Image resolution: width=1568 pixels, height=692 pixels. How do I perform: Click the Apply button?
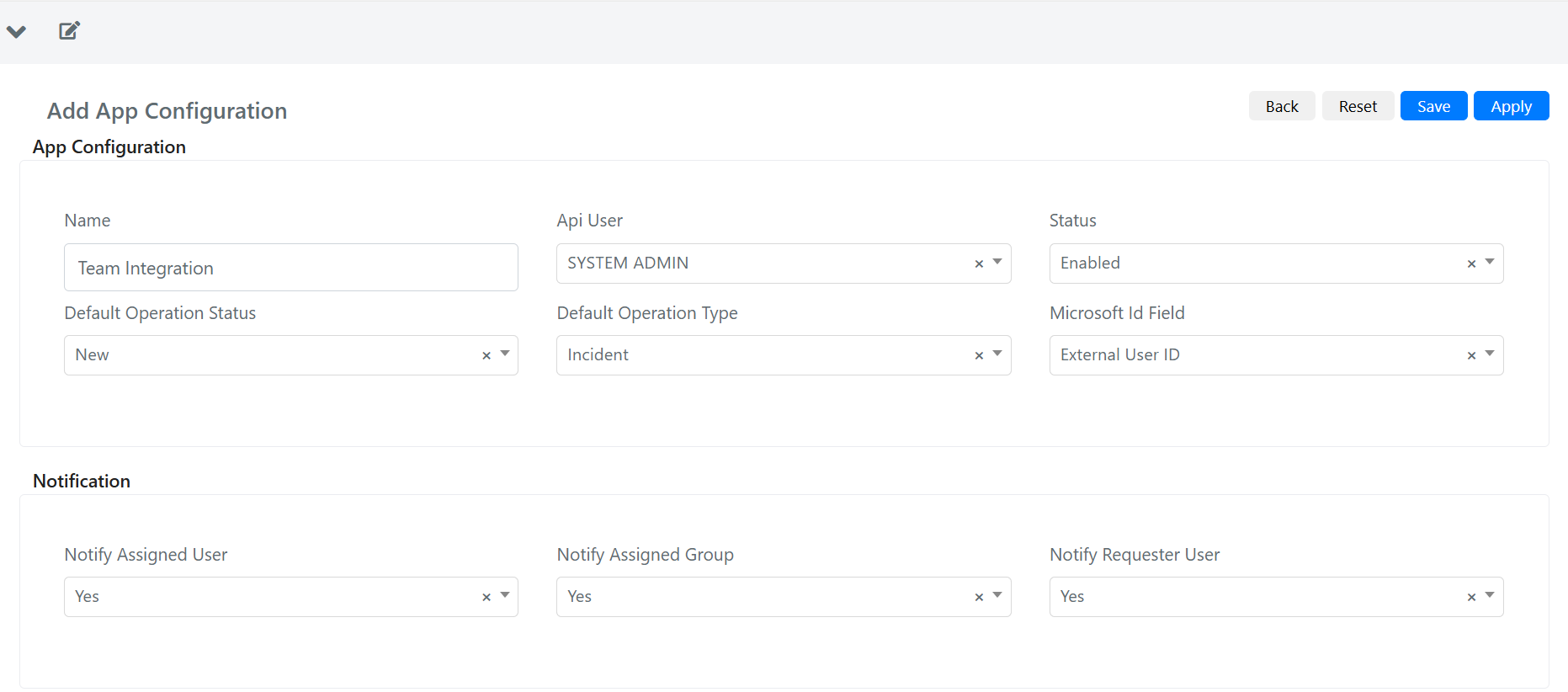point(1511,106)
